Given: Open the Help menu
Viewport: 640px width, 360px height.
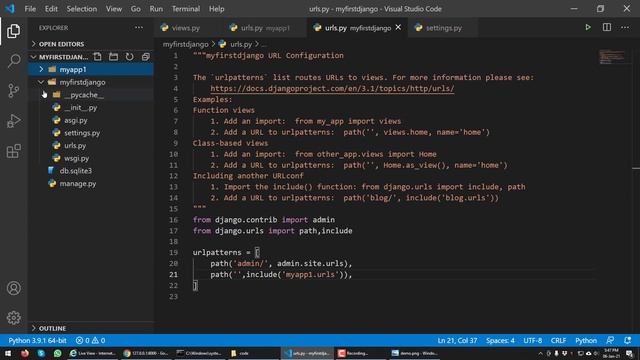Looking at the screenshot, I should pos(216,9).
